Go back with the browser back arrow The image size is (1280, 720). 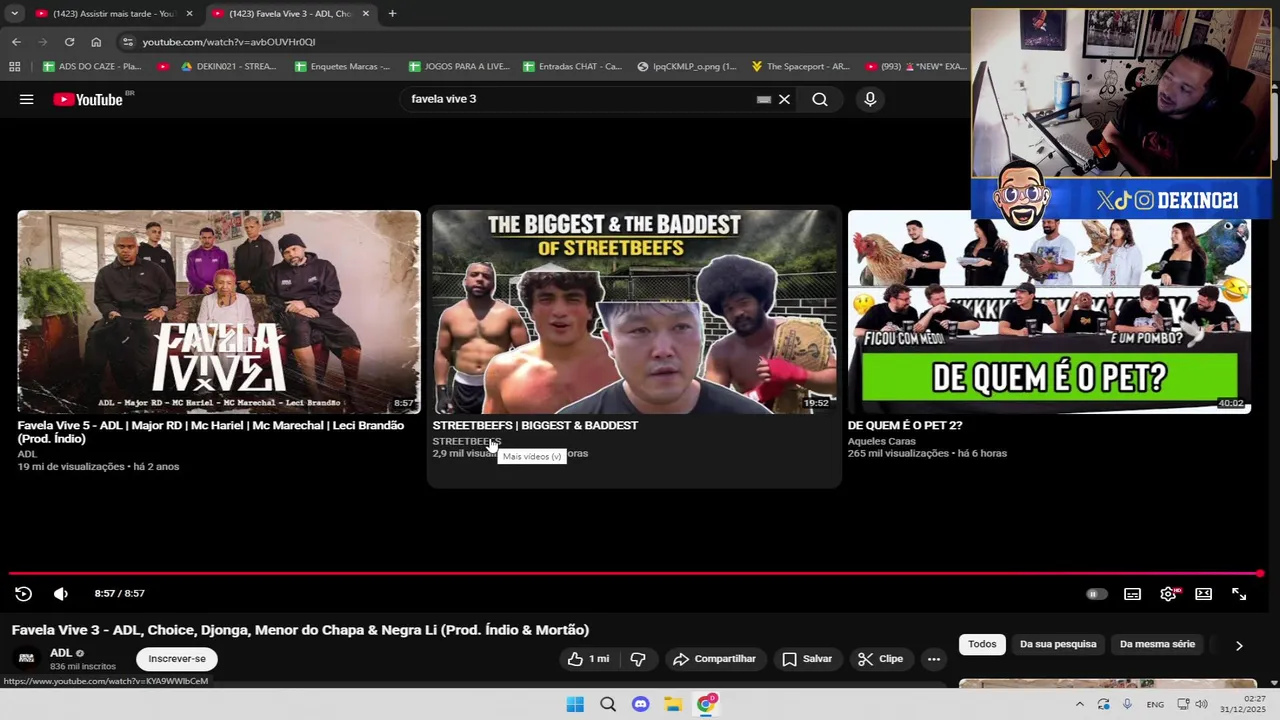coord(16,42)
